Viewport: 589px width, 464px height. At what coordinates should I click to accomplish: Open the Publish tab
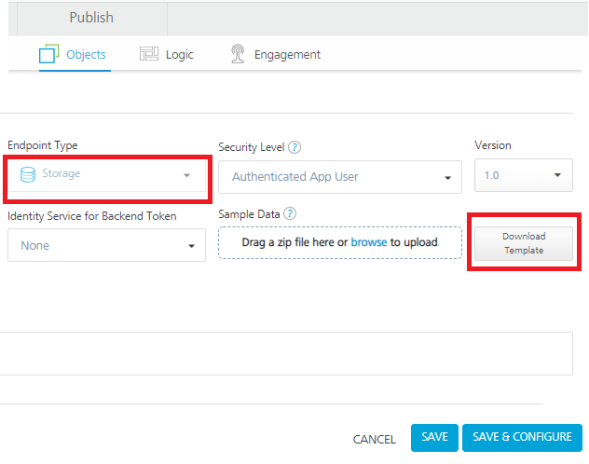[92, 18]
